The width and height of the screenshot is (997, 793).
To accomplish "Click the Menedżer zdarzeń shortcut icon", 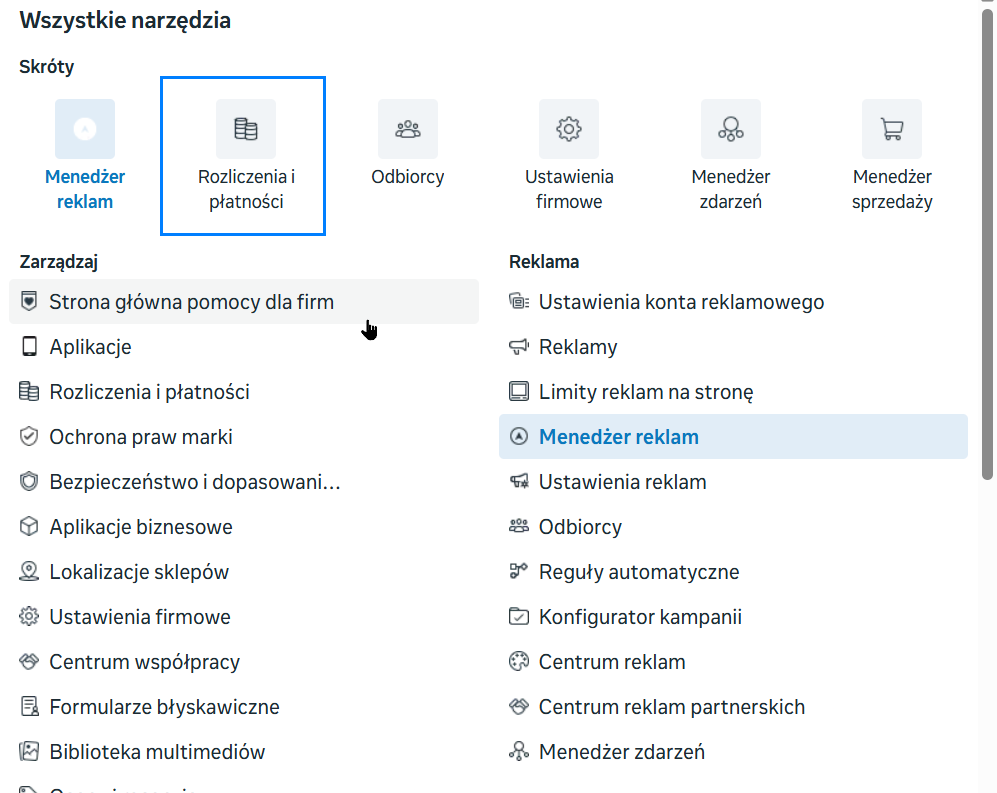I will pos(731,129).
